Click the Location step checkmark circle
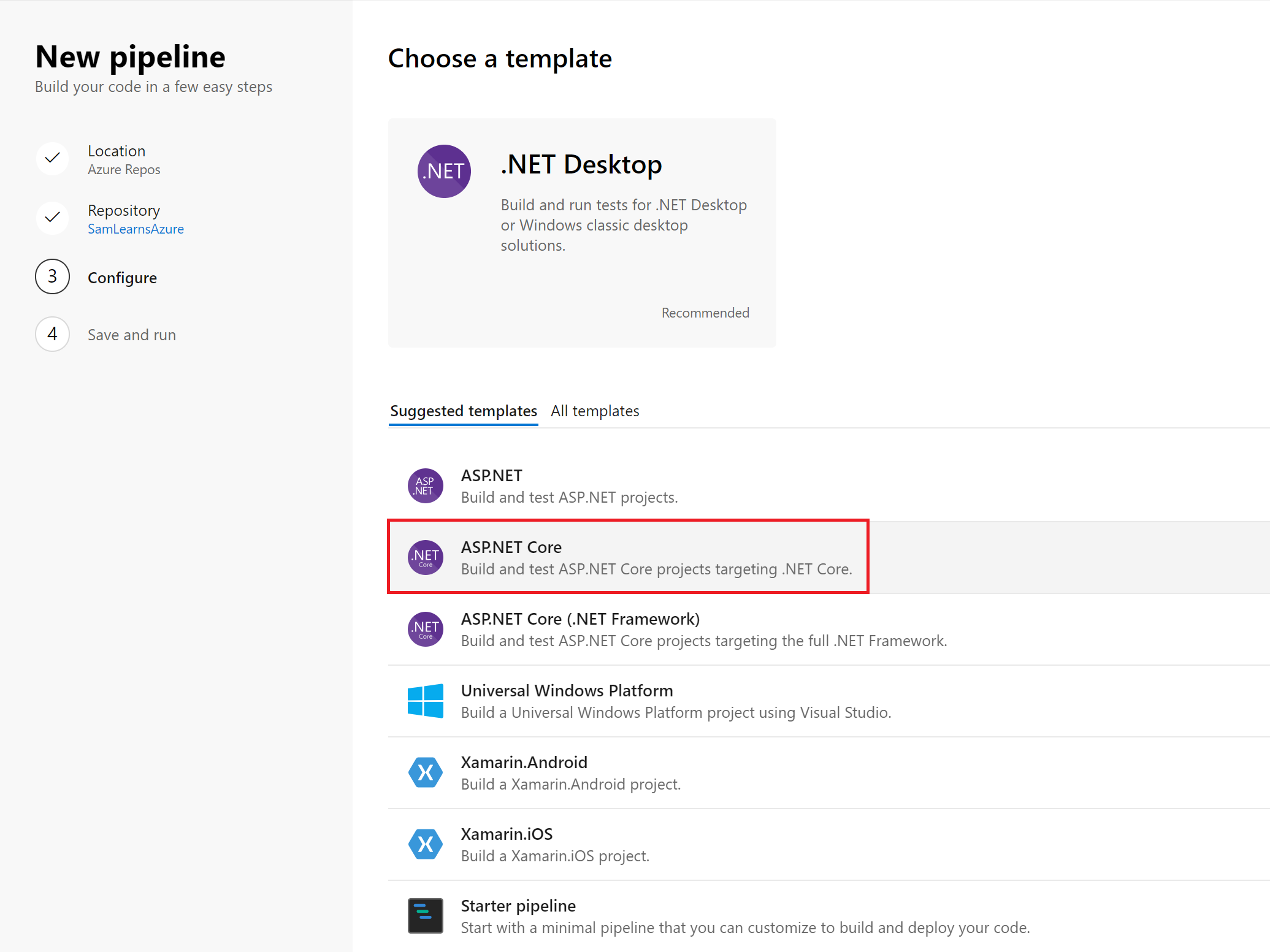The height and width of the screenshot is (952, 1270). click(53, 159)
